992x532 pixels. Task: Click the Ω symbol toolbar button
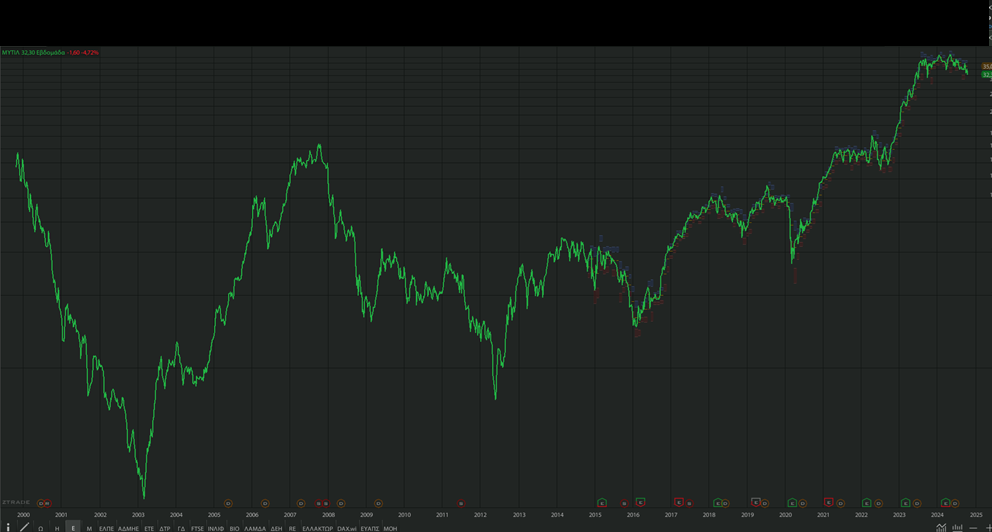tap(40, 528)
